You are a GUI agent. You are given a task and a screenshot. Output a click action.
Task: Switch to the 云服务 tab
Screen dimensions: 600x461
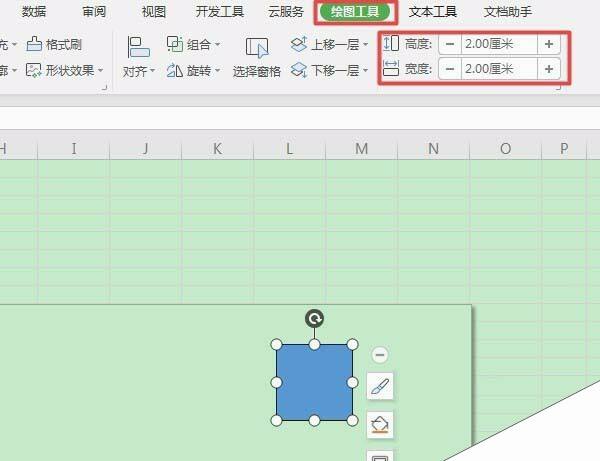(285, 12)
